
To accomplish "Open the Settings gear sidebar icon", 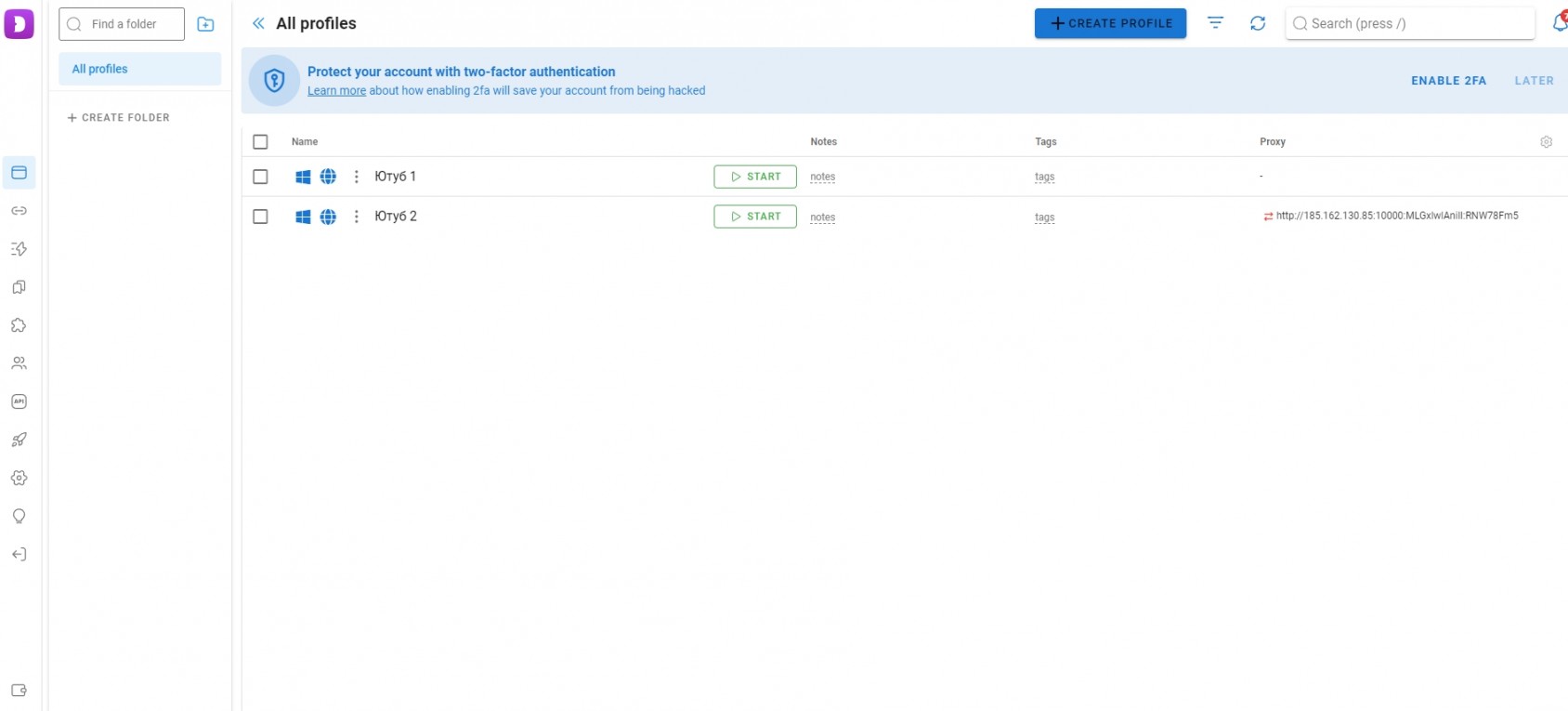I will click(19, 478).
